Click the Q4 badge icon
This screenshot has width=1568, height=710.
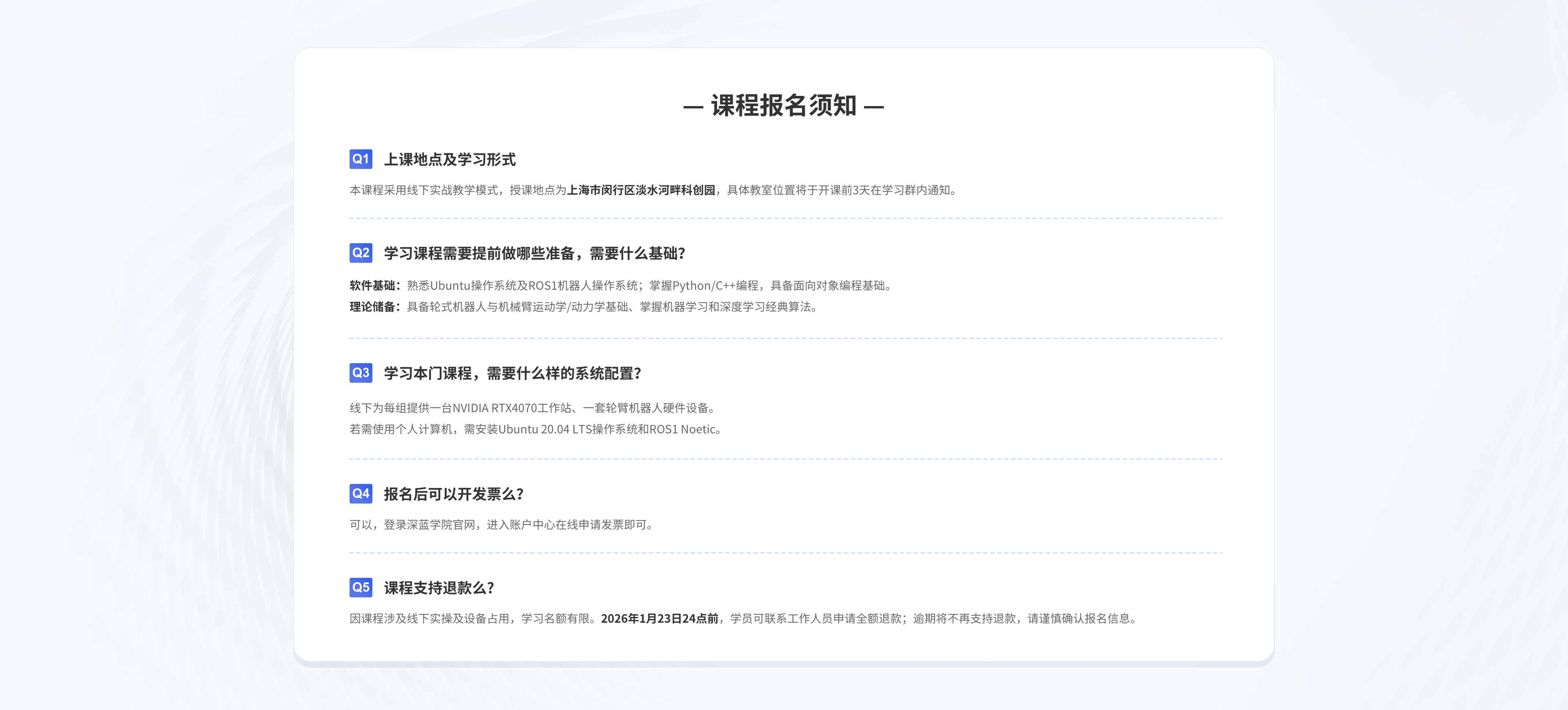coord(360,493)
